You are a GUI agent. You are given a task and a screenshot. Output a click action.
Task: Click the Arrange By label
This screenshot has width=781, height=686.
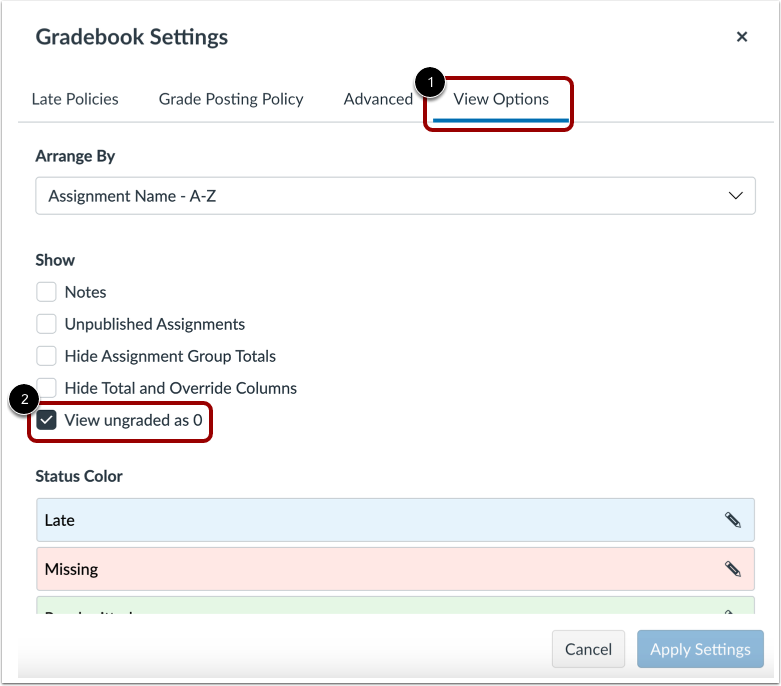(x=75, y=156)
